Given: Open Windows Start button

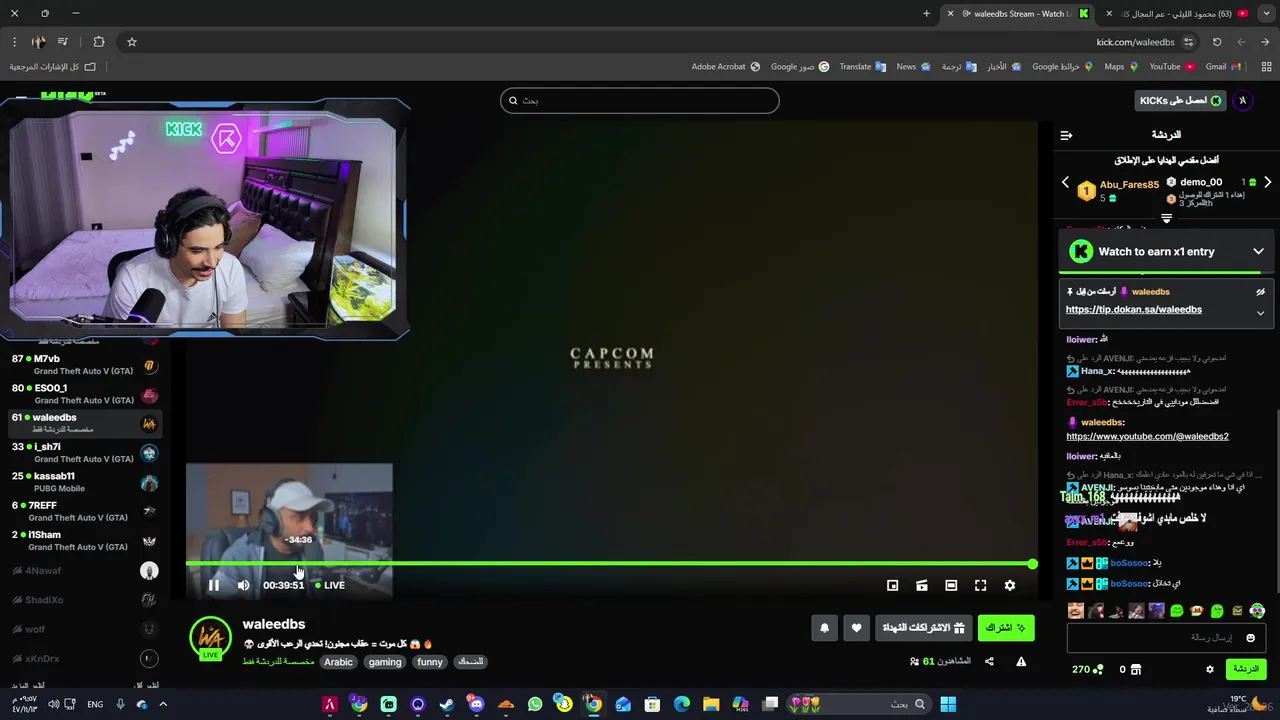Looking at the screenshot, I should [x=947, y=704].
